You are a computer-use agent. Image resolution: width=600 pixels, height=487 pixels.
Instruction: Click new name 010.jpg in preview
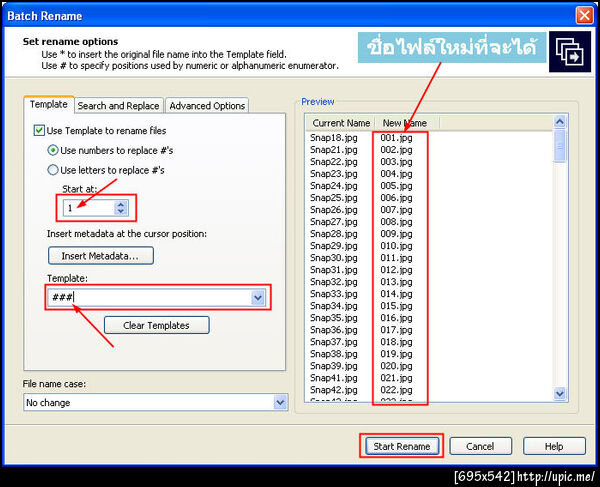click(x=396, y=246)
